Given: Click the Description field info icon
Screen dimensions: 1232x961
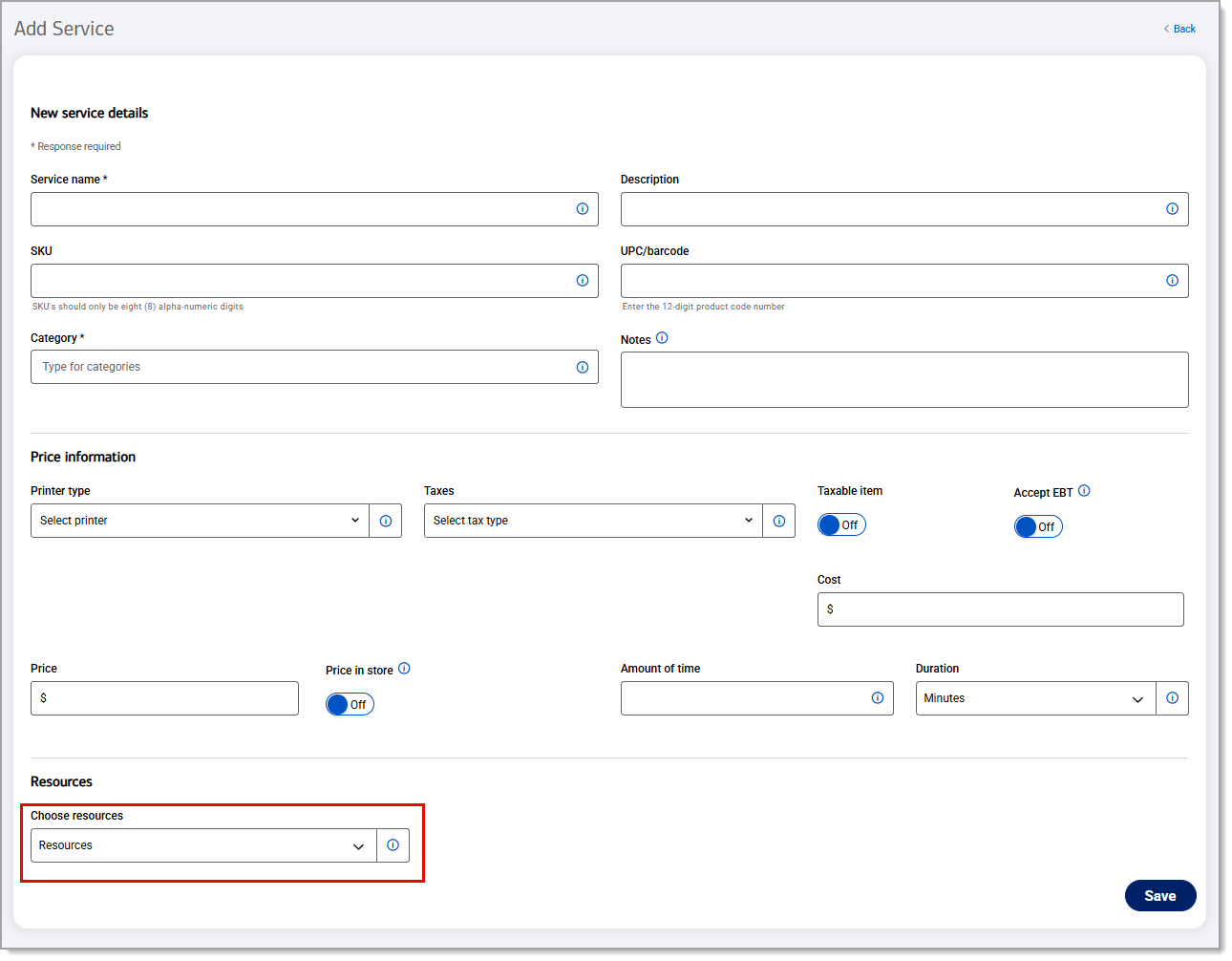Looking at the screenshot, I should (1172, 209).
